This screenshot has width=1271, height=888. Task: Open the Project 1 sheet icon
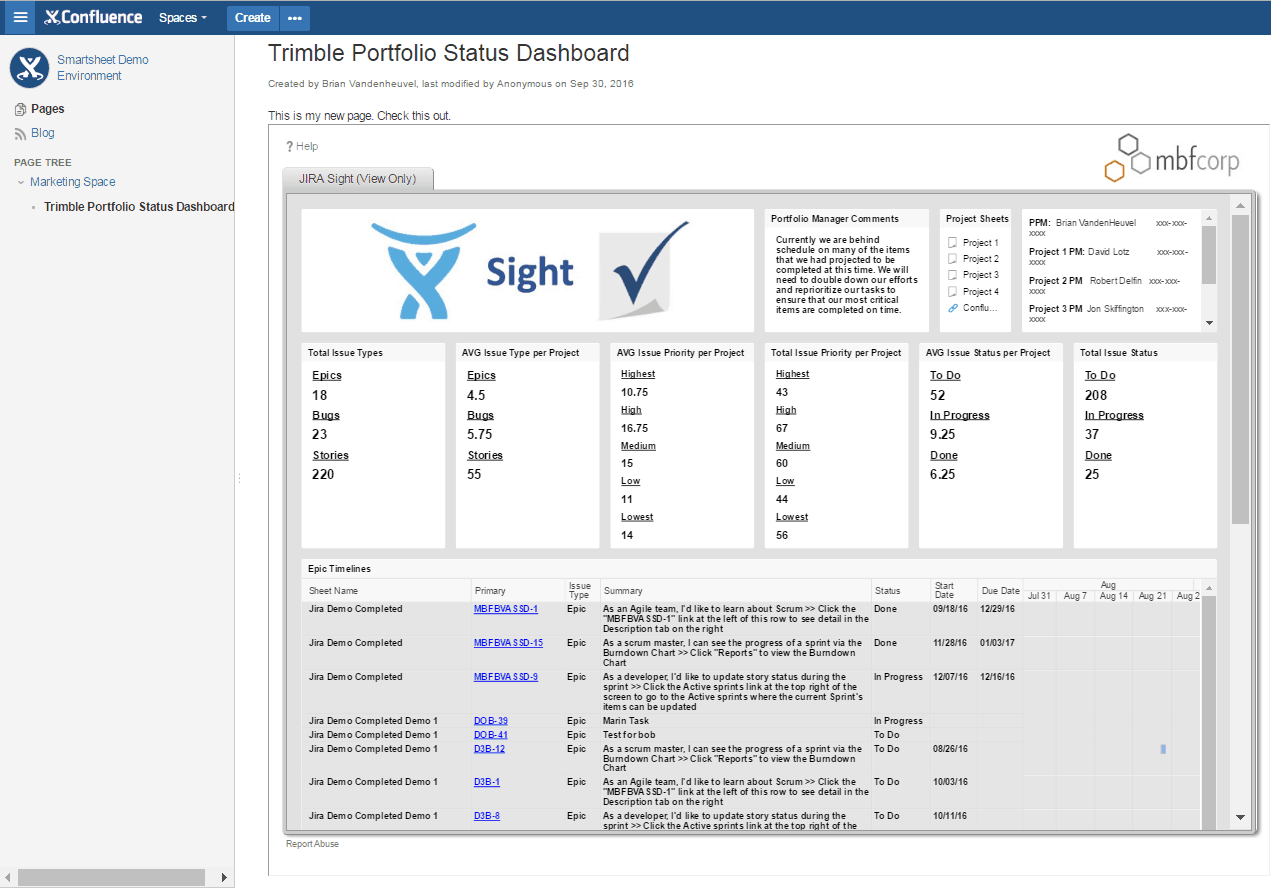click(953, 243)
